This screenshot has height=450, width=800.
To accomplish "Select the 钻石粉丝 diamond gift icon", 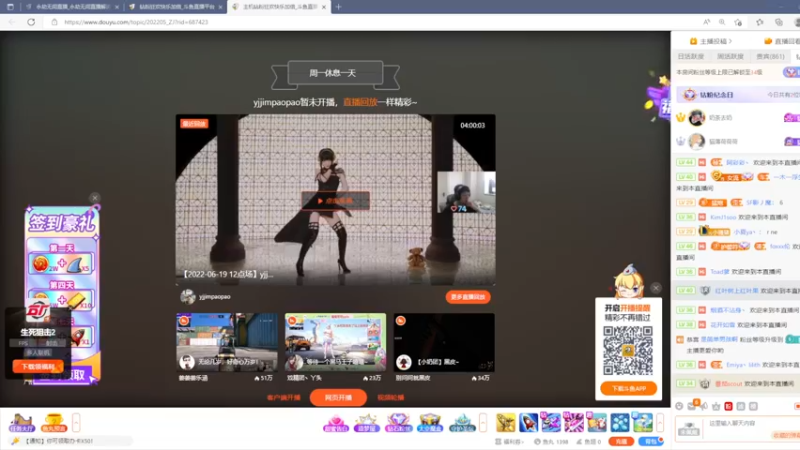I will pos(398,422).
